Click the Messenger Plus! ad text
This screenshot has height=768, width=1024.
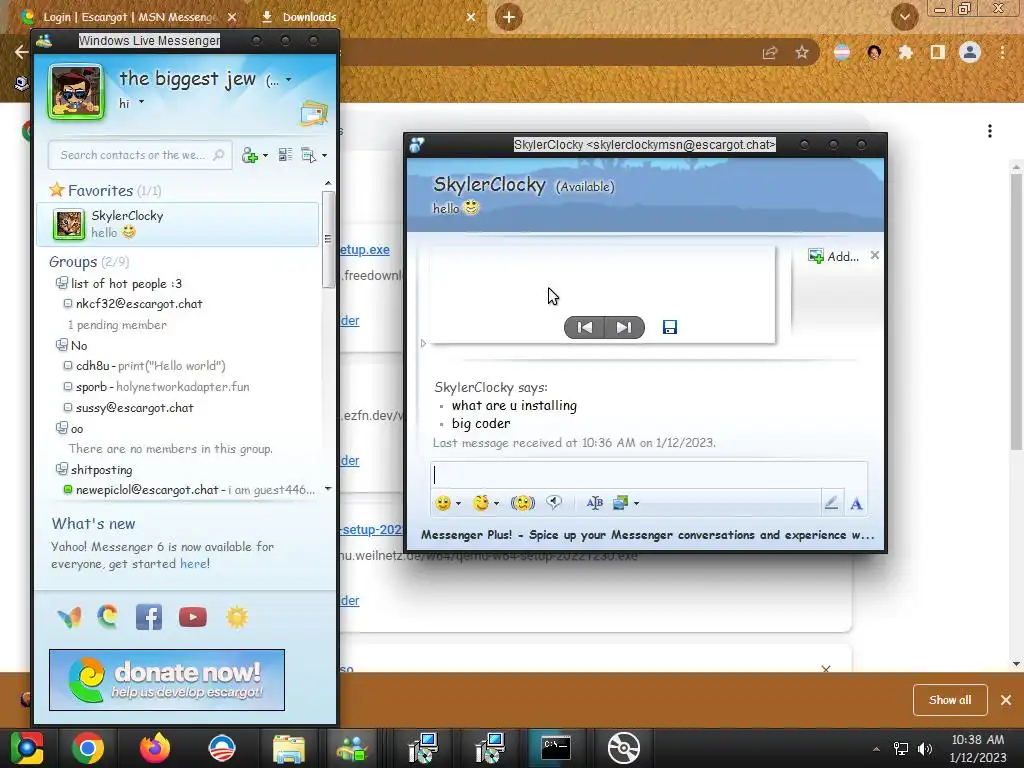click(x=647, y=535)
